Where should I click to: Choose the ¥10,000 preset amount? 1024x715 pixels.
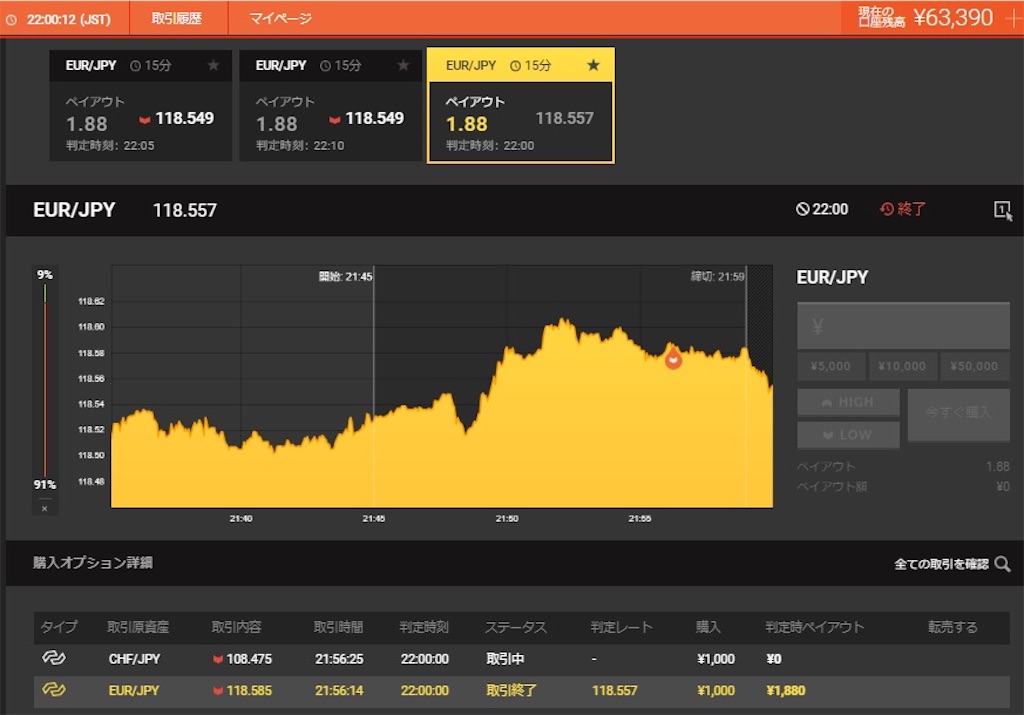[902, 366]
